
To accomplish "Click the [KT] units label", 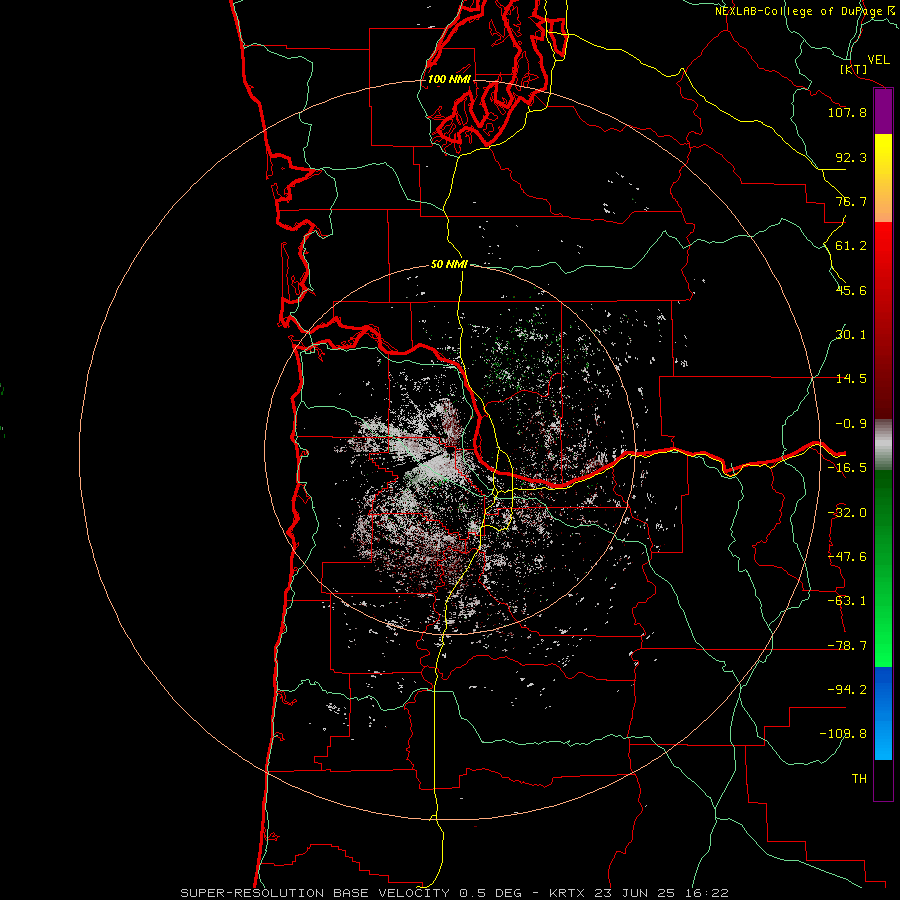I will tap(854, 69).
